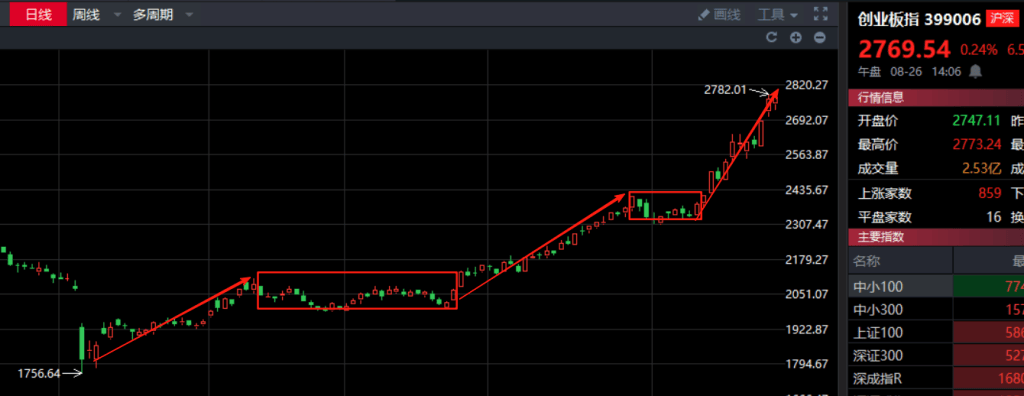Toggle fullscreen chart view icon
Screen dimensions: 1024x396
tap(821, 14)
